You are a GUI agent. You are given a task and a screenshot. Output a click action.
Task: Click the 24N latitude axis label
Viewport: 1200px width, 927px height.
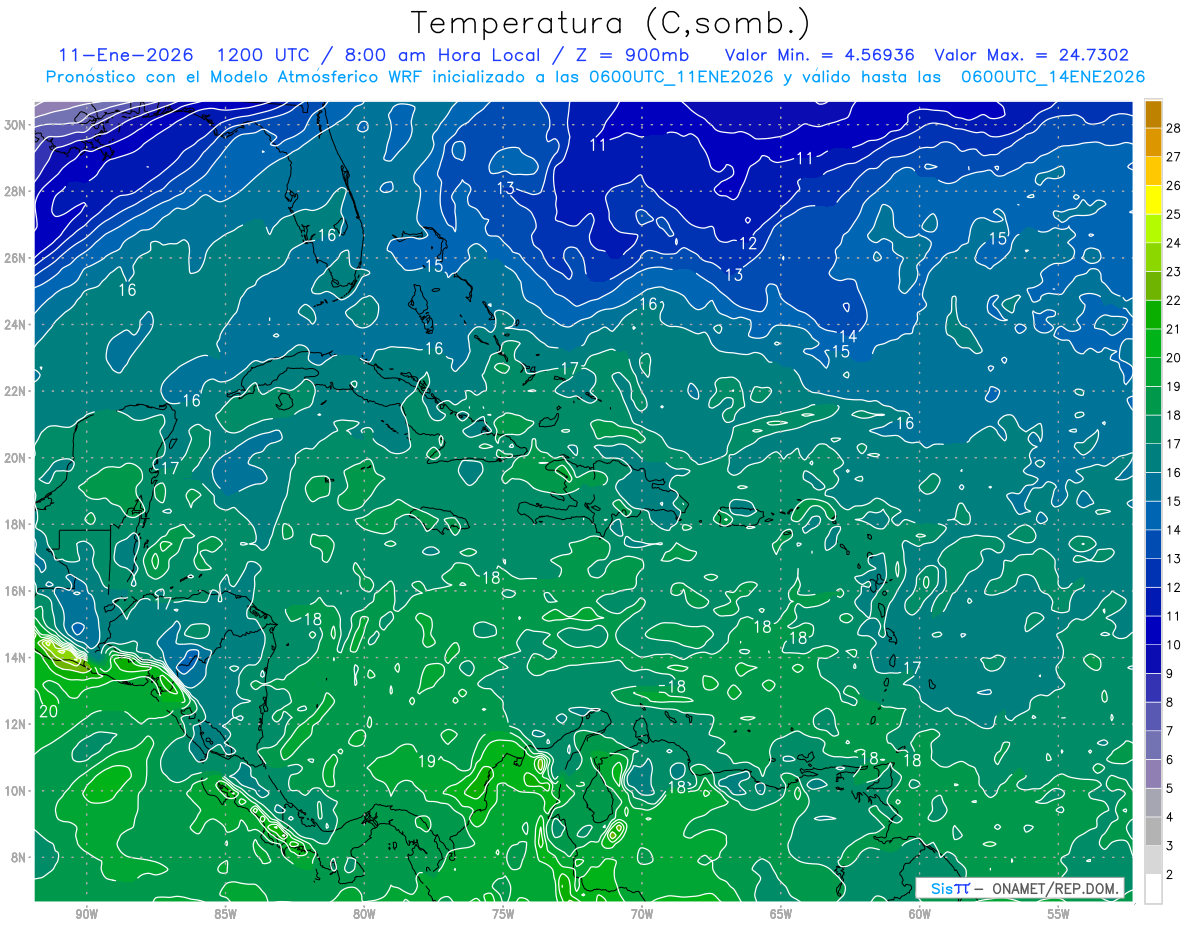click(x=17, y=324)
